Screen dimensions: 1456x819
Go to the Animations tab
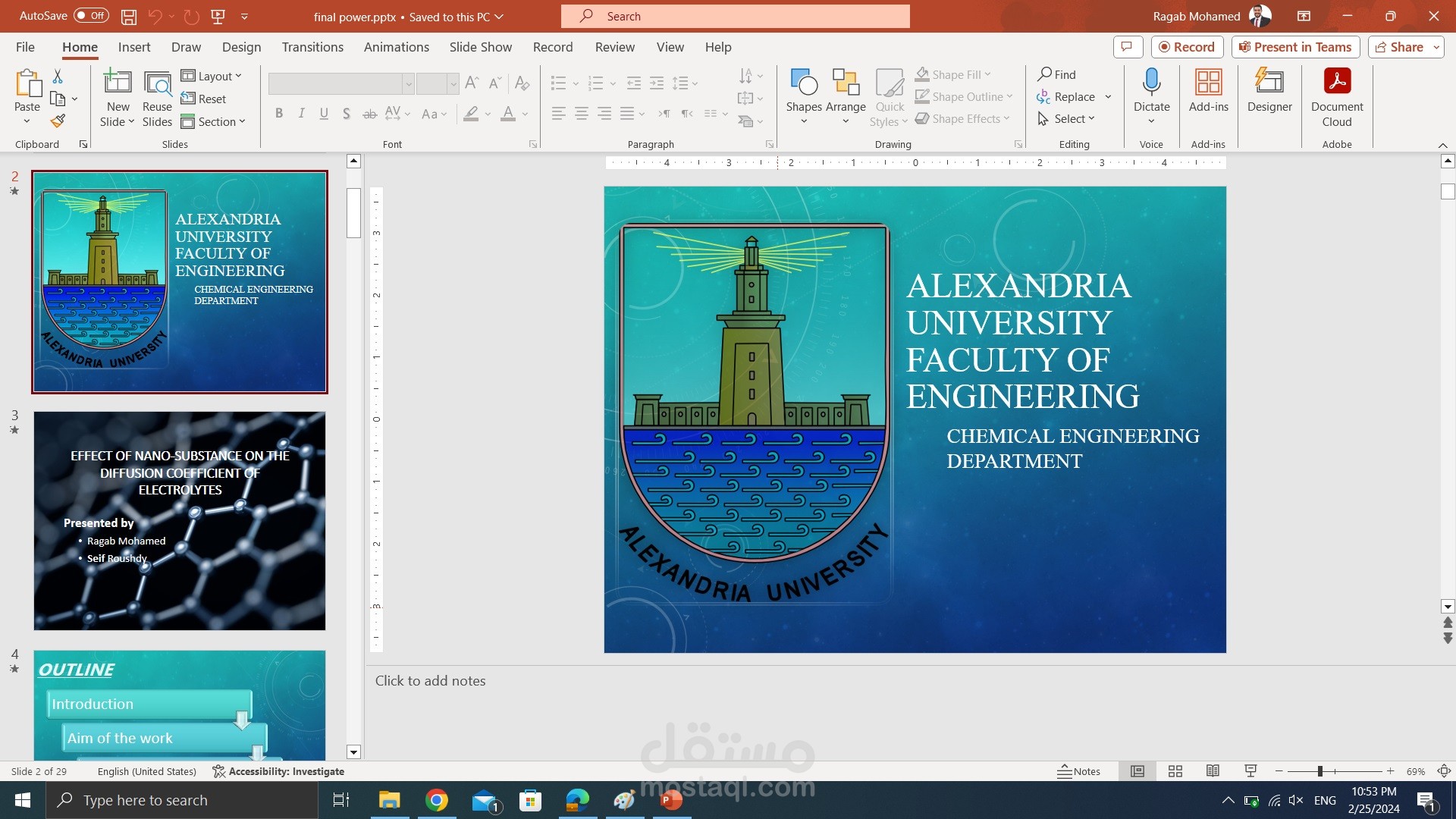click(x=396, y=47)
